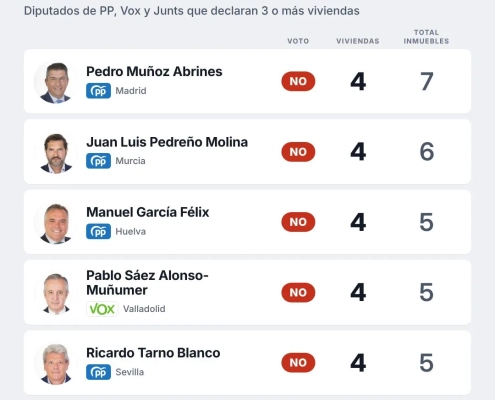
Task: Click total inmuebles value 7 for Abrines
Action: 427,81
